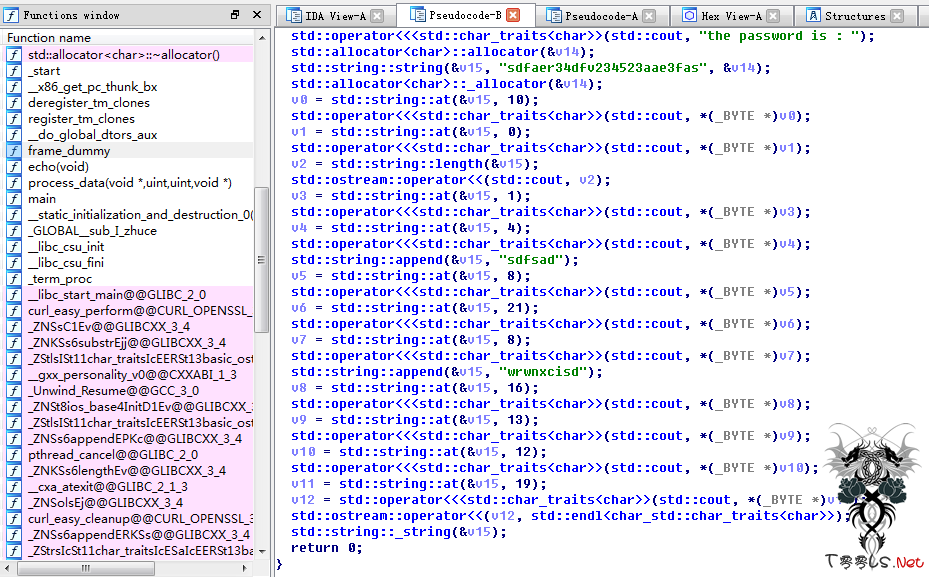Select the main function
929x577 pixels.
pyautogui.click(x=129, y=198)
